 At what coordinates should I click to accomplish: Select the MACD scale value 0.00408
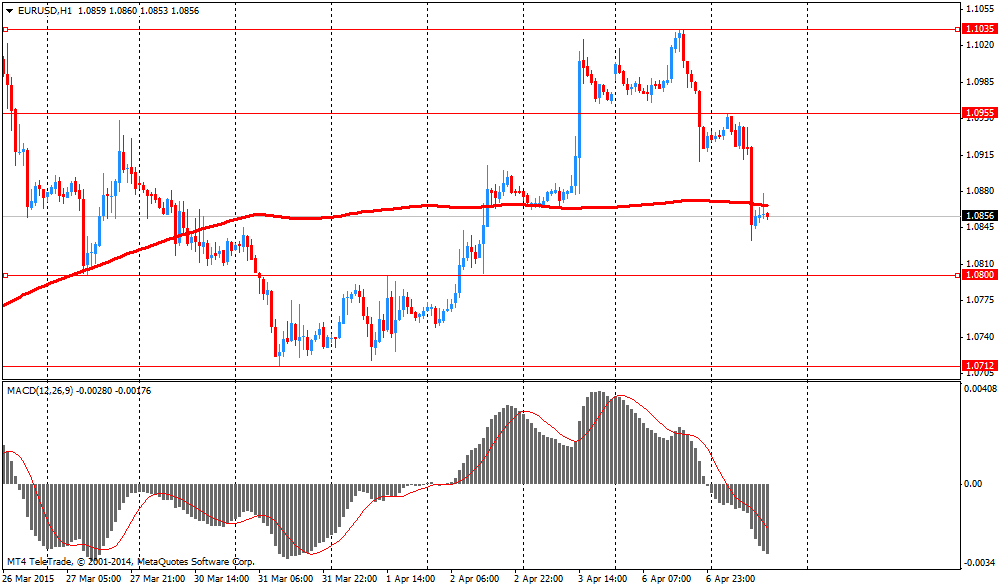981,388
